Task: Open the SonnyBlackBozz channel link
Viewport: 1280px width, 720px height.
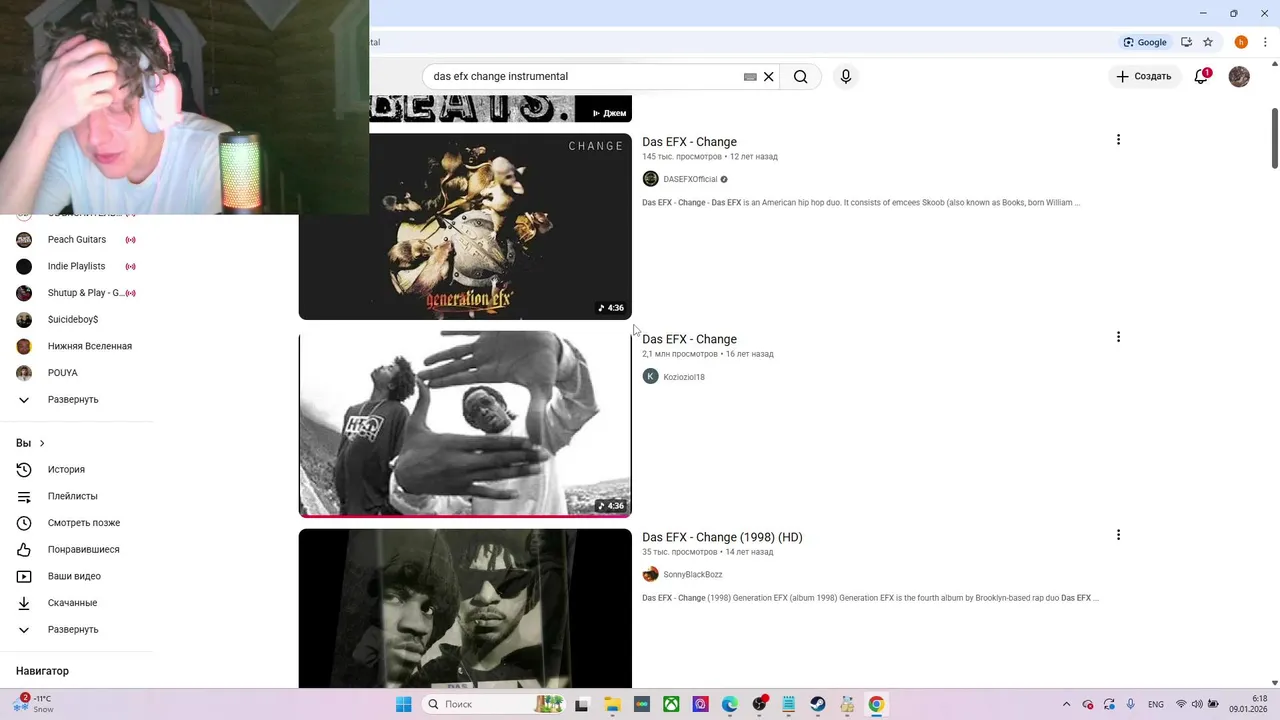Action: pyautogui.click(x=692, y=575)
